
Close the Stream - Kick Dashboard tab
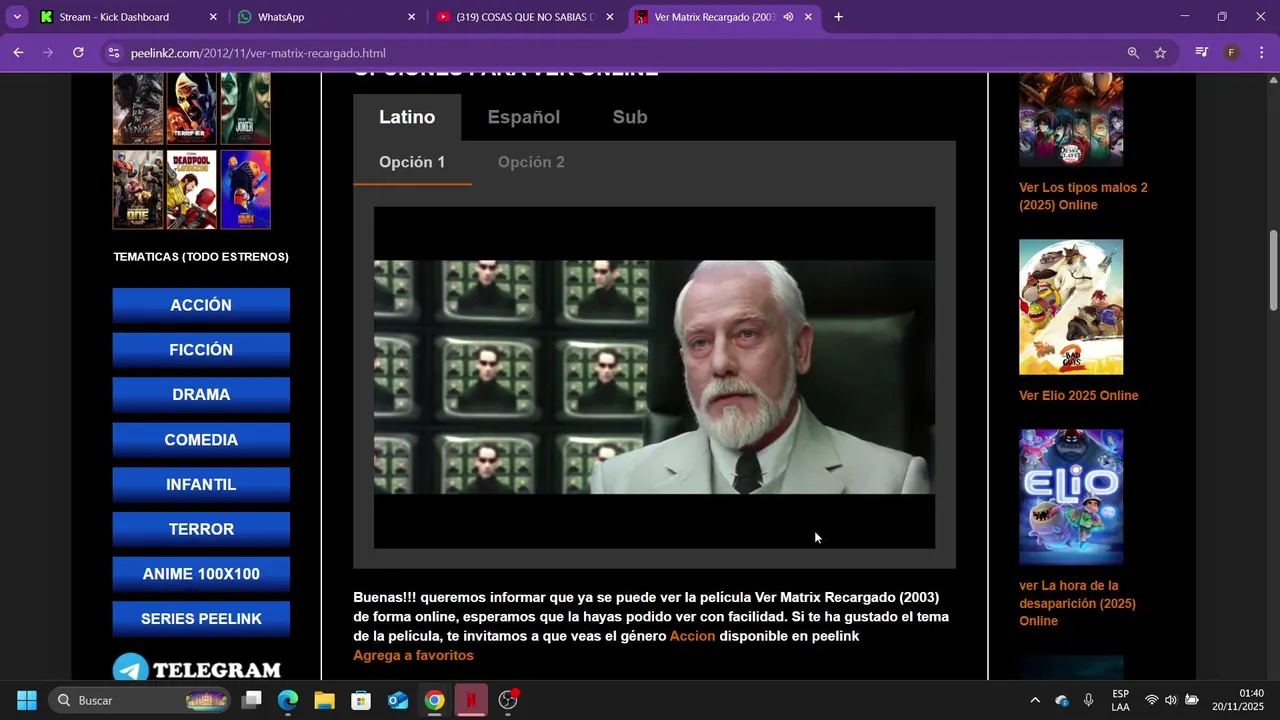pos(213,17)
